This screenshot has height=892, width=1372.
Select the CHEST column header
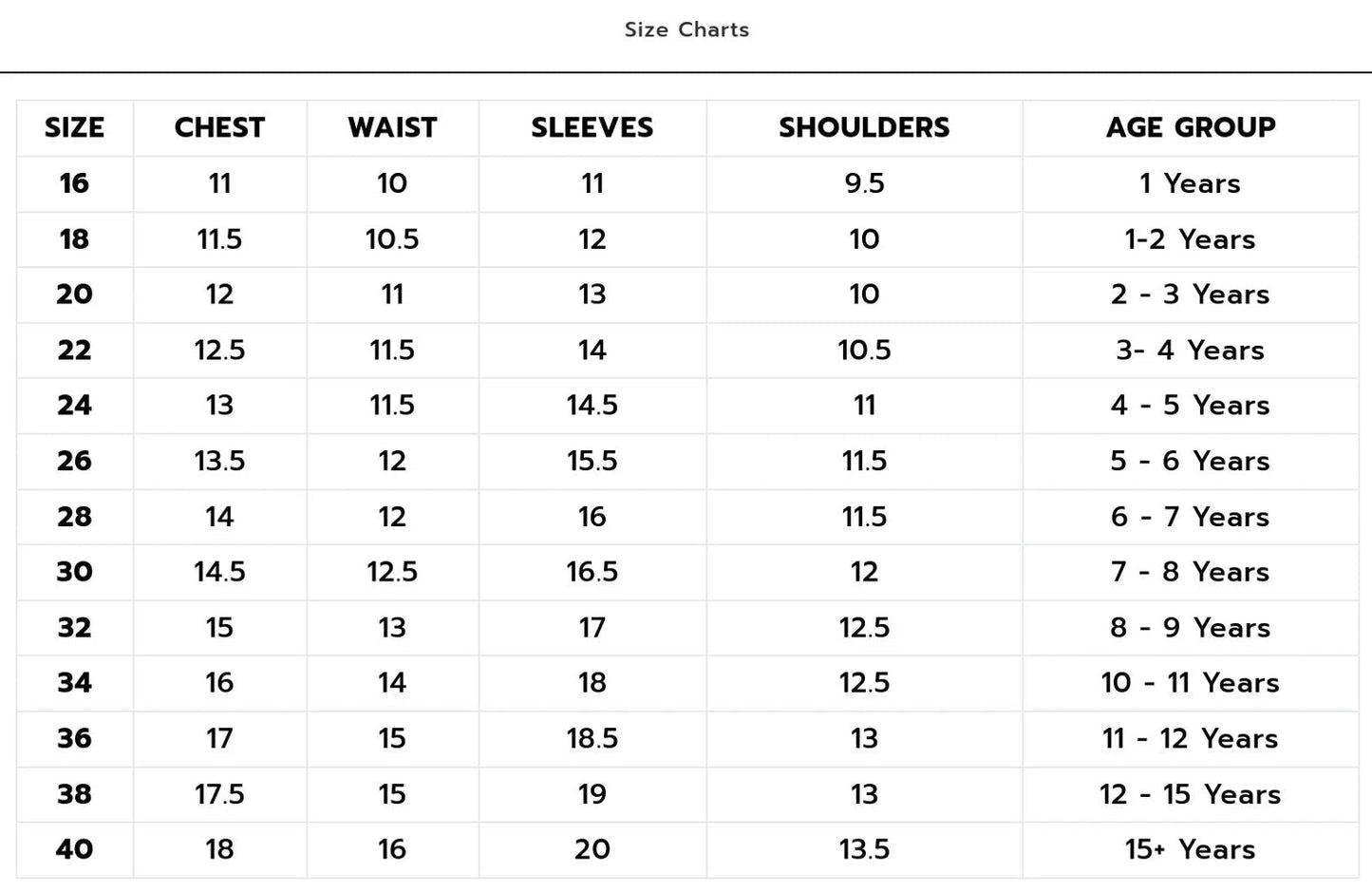pos(219,127)
